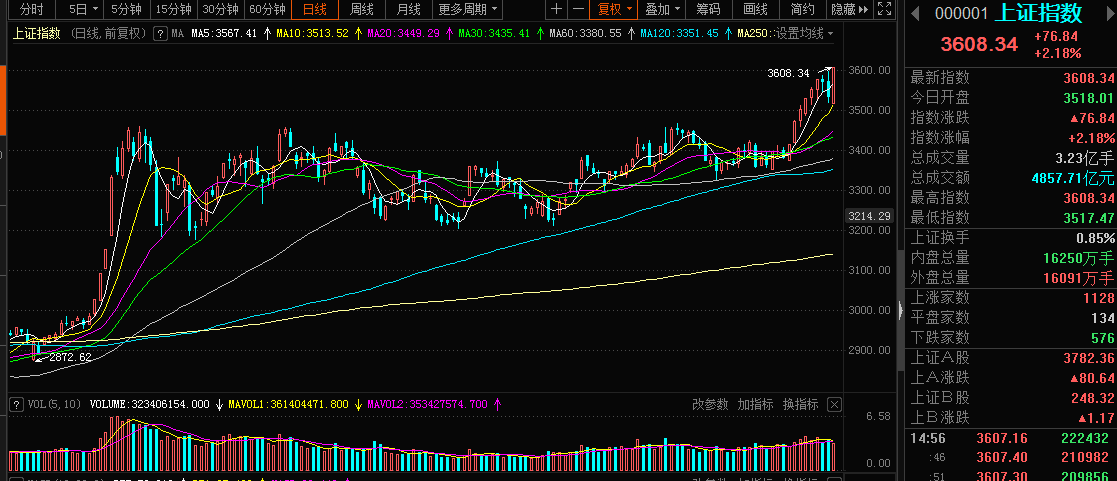Click the 上证A股 value 3782.36
Screen dimensions: 1117x481
(x=1089, y=357)
